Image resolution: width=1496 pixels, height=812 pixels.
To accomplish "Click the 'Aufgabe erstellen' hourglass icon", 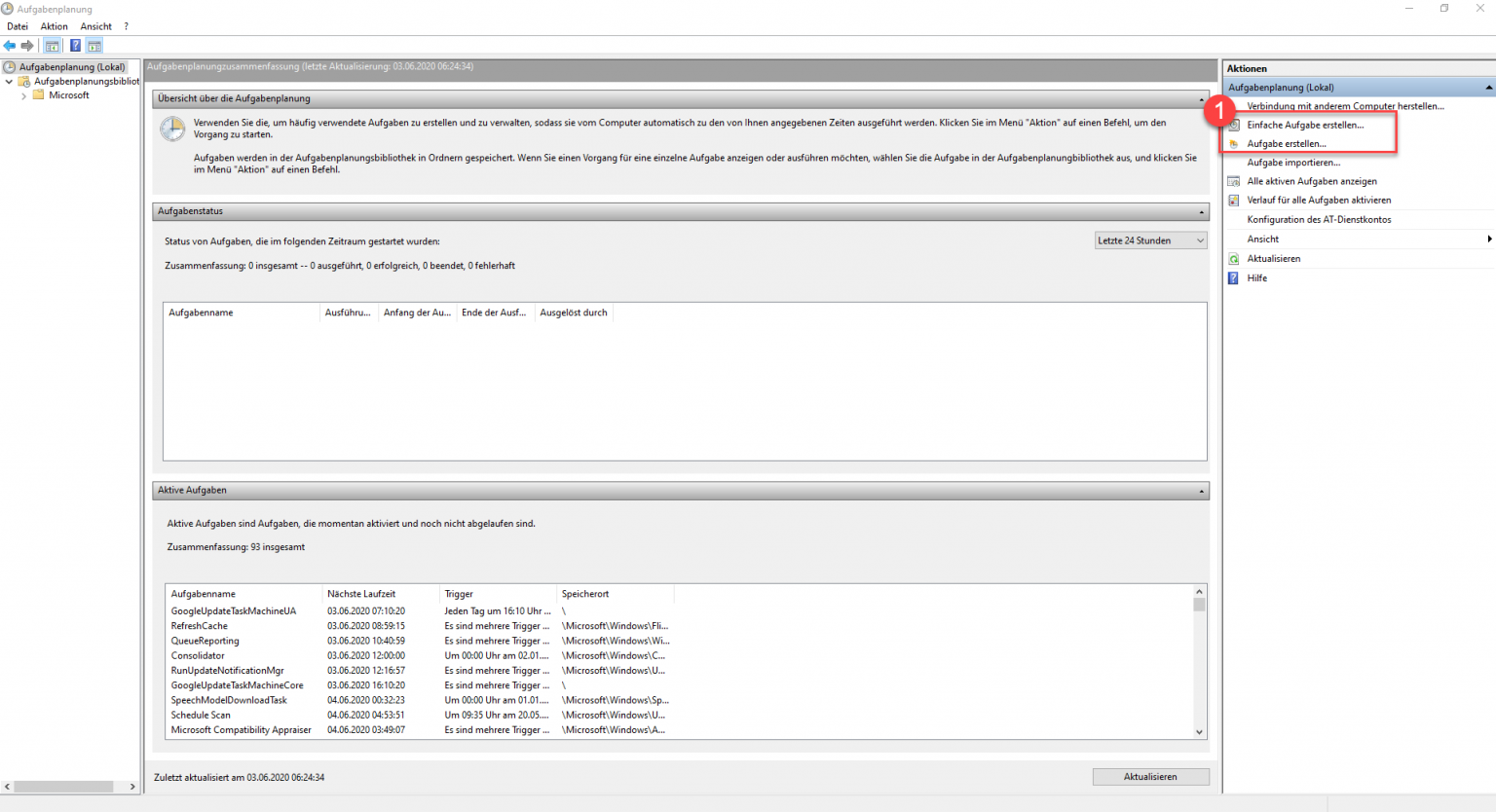I will point(1233,143).
